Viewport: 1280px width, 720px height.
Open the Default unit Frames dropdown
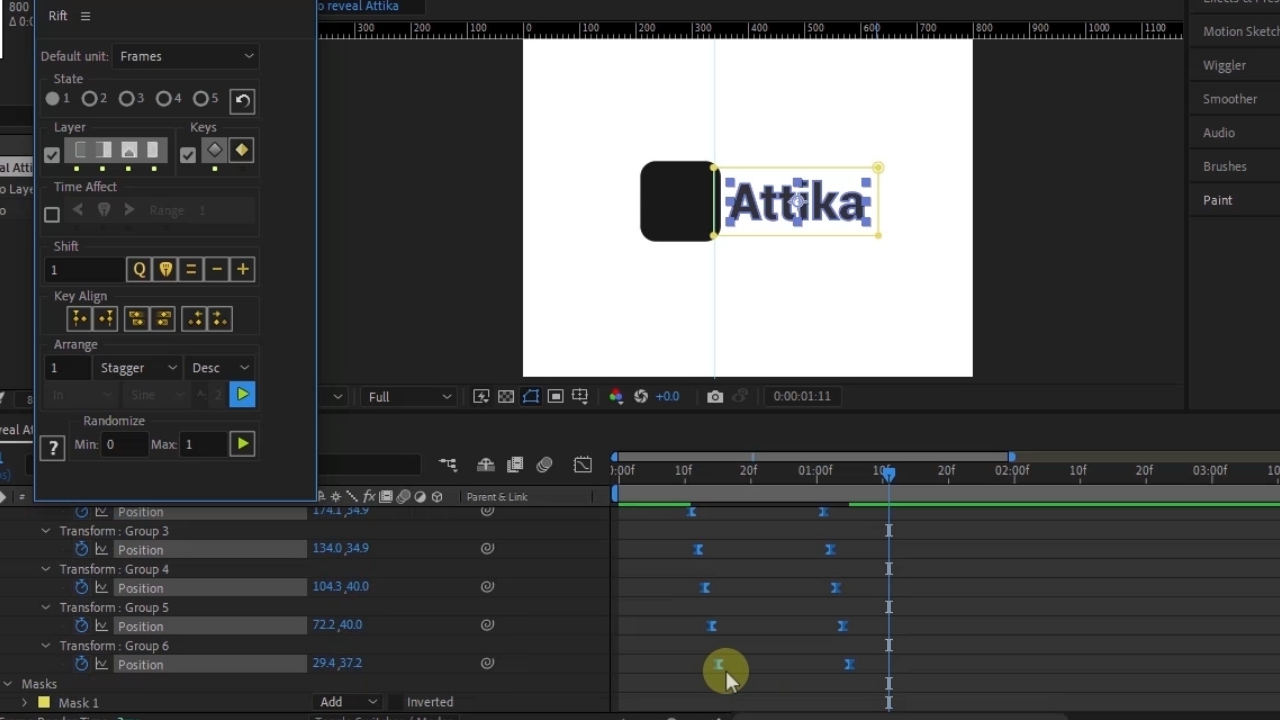[186, 56]
